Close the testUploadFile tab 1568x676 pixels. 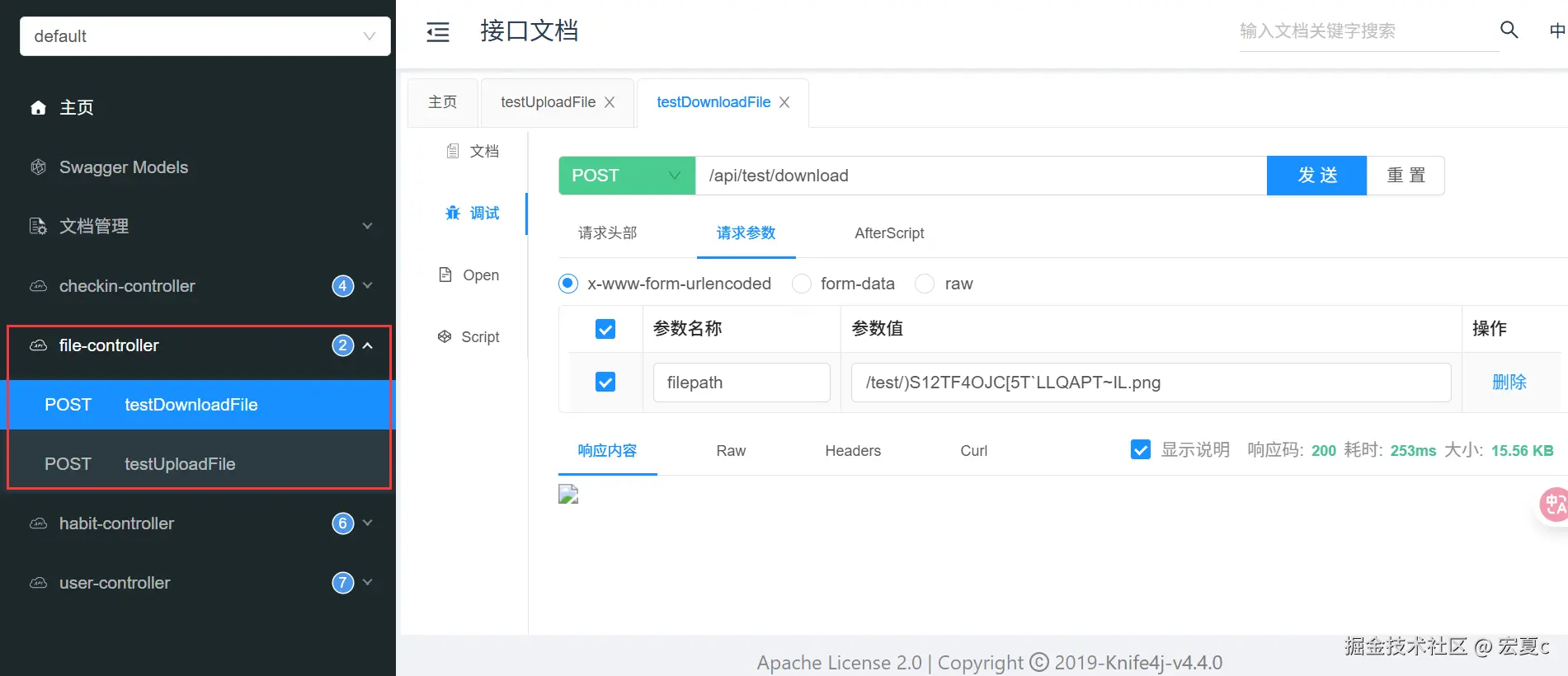coord(610,102)
